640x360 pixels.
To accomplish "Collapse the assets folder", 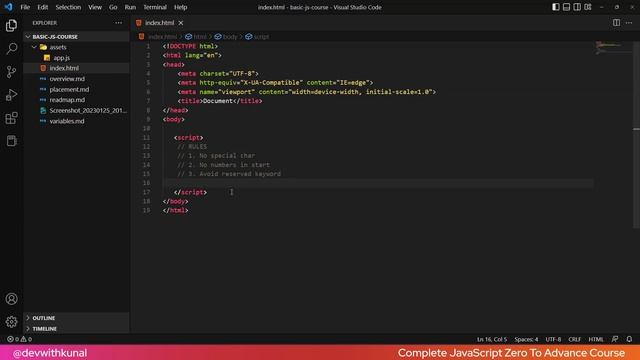I will coord(76,47).
